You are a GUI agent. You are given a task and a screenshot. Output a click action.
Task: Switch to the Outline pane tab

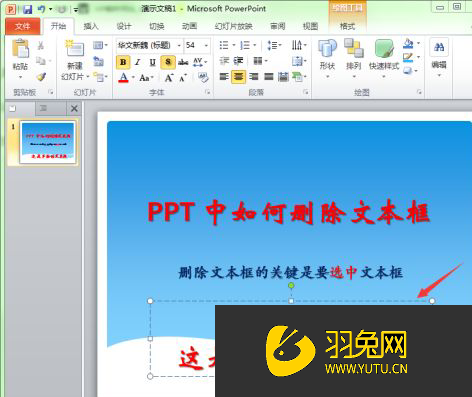(x=43, y=108)
